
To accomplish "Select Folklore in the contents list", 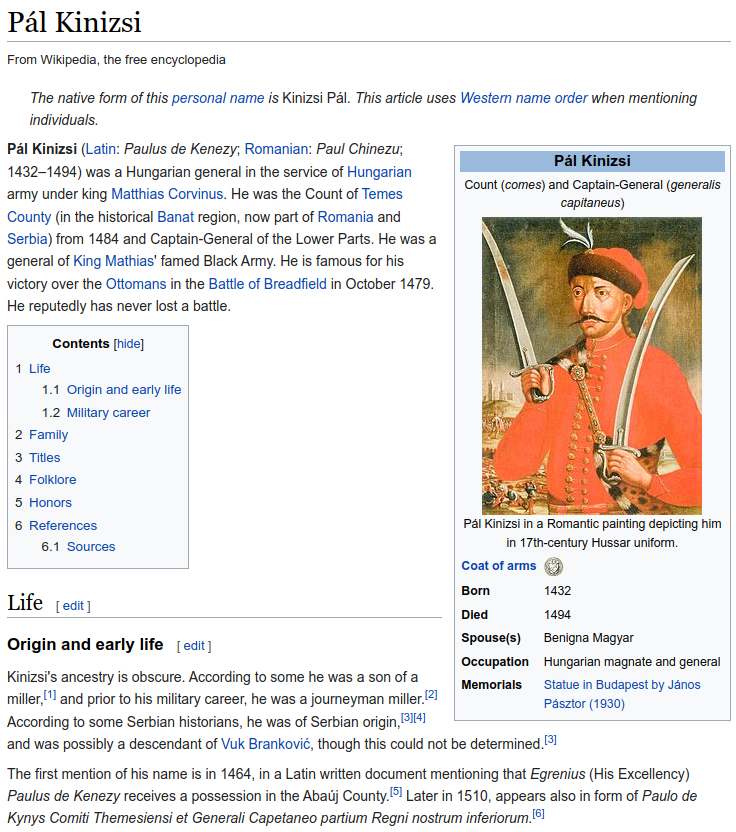I will point(53,480).
